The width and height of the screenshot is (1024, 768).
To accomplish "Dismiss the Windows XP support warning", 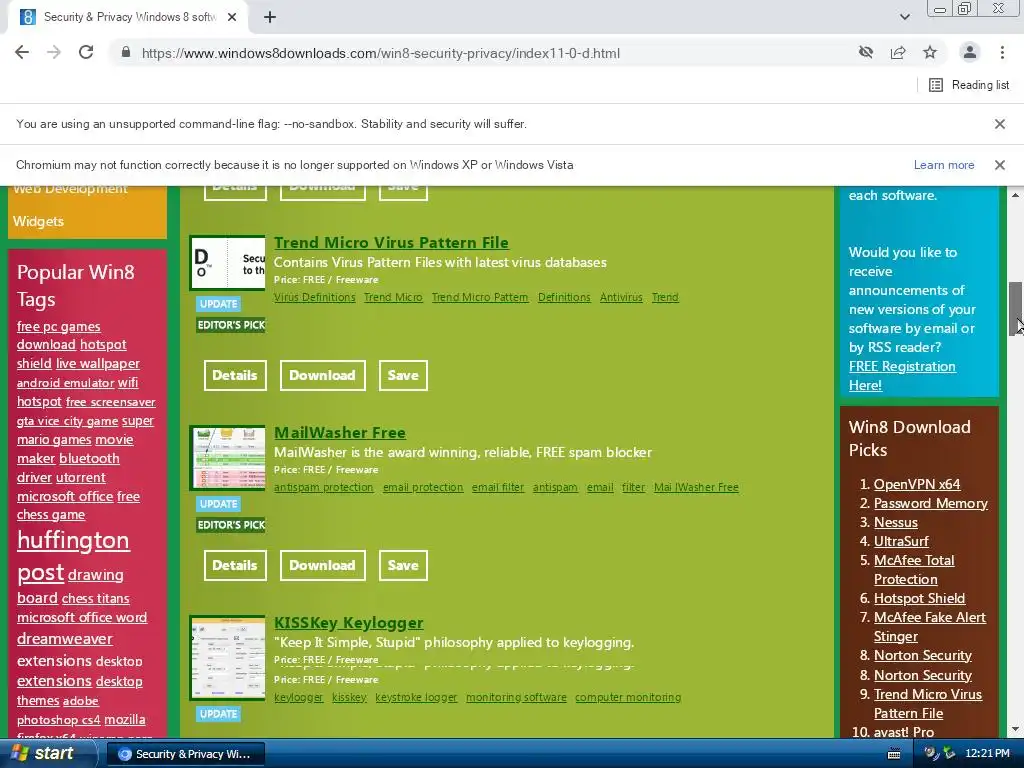I will click(999, 165).
